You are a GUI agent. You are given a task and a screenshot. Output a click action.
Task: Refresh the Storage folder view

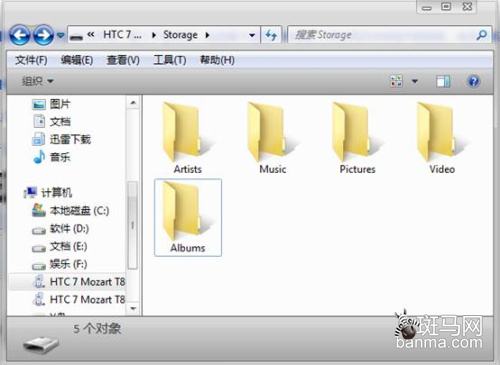(271, 35)
